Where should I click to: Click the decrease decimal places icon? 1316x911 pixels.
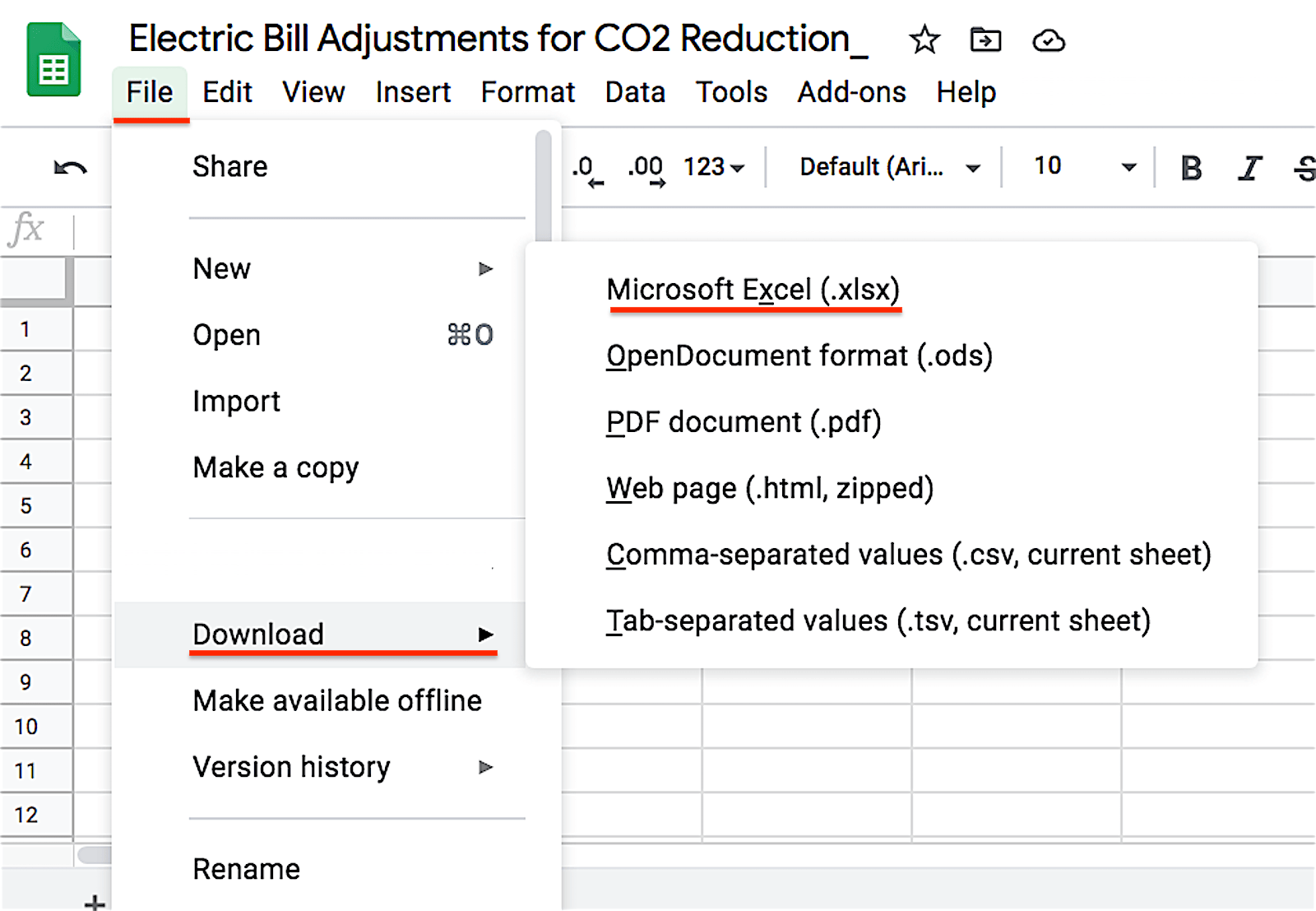(x=587, y=170)
